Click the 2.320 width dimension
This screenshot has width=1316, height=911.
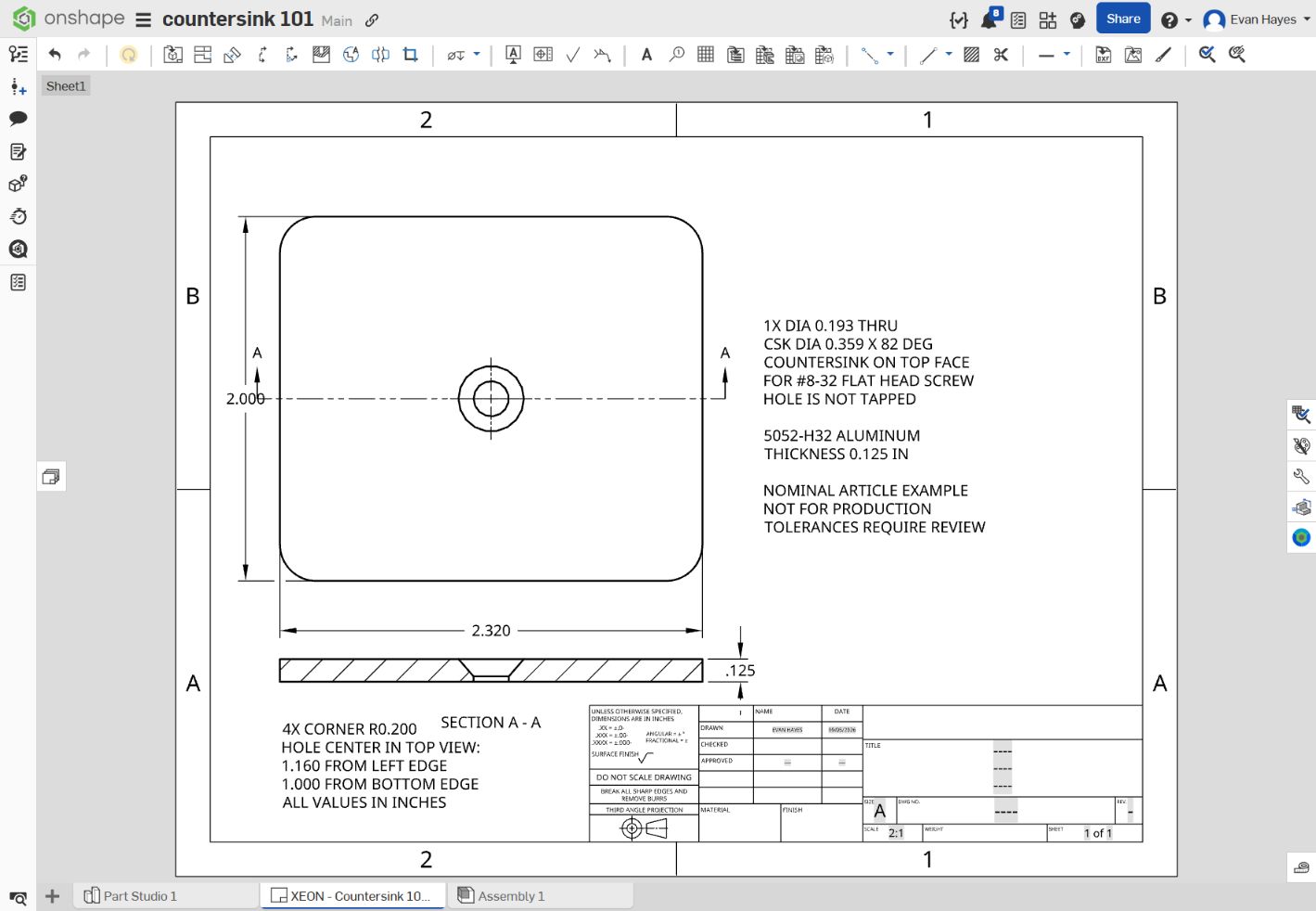pos(491,631)
